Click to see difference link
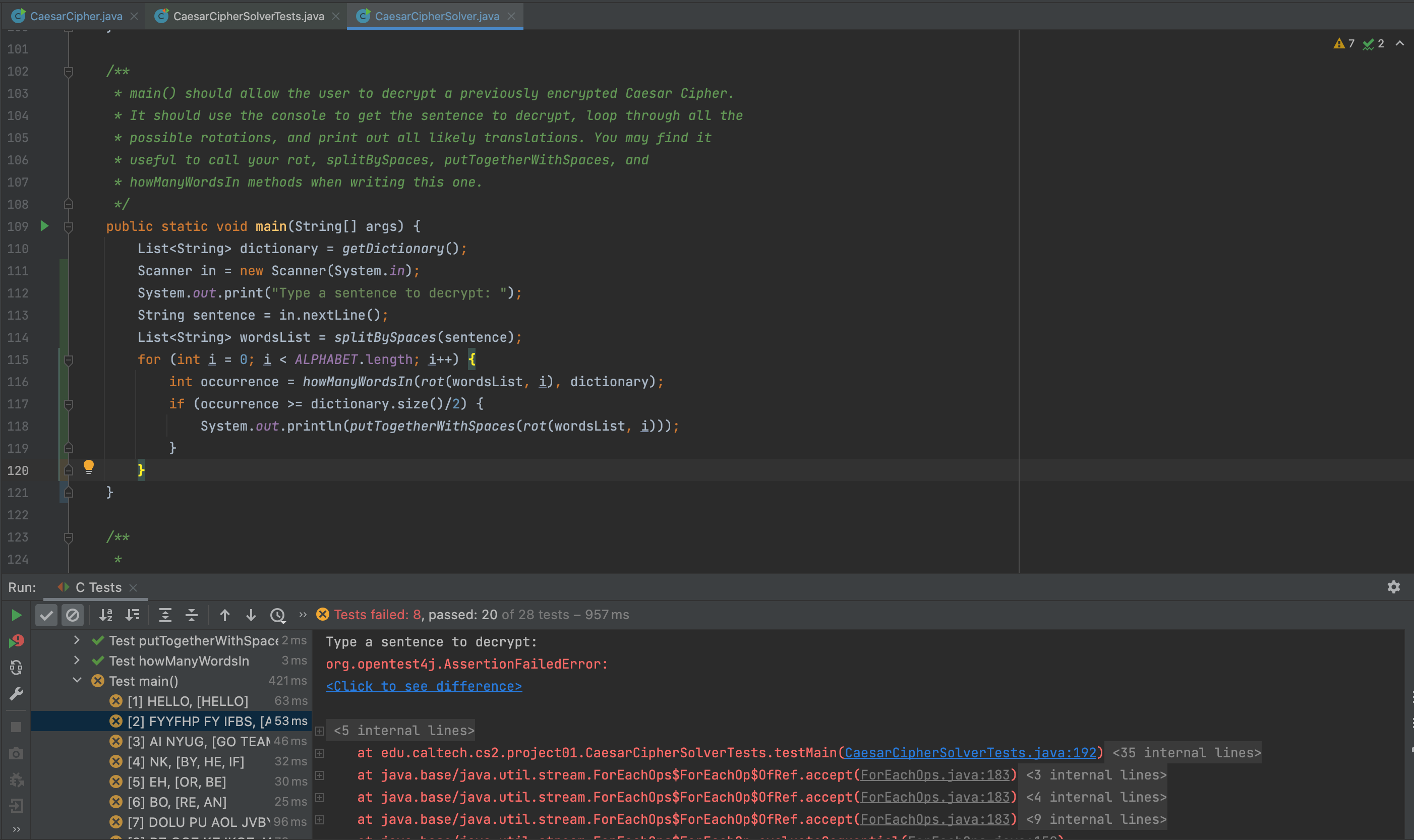Screen dimensions: 1414x840 (424, 686)
